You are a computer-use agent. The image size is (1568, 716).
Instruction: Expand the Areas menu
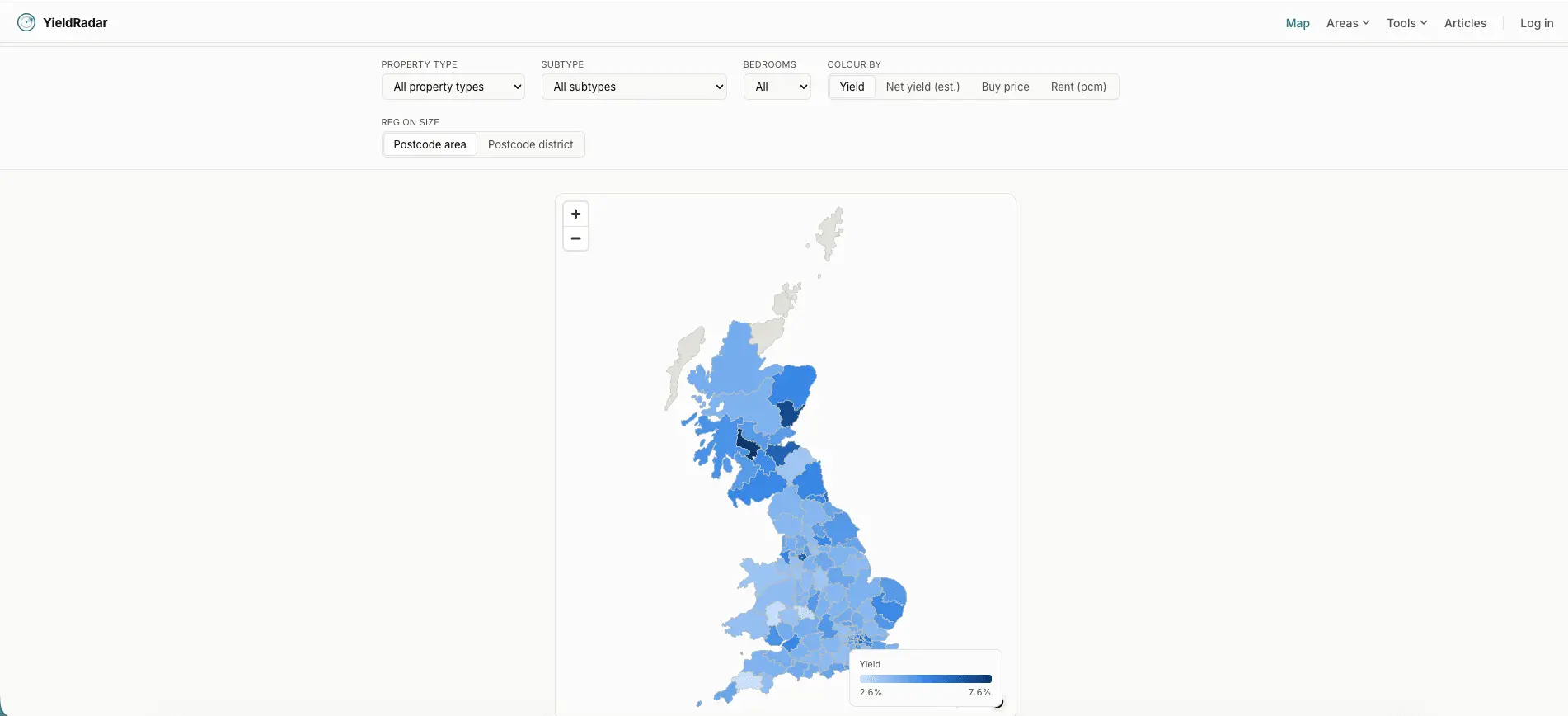coord(1348,23)
